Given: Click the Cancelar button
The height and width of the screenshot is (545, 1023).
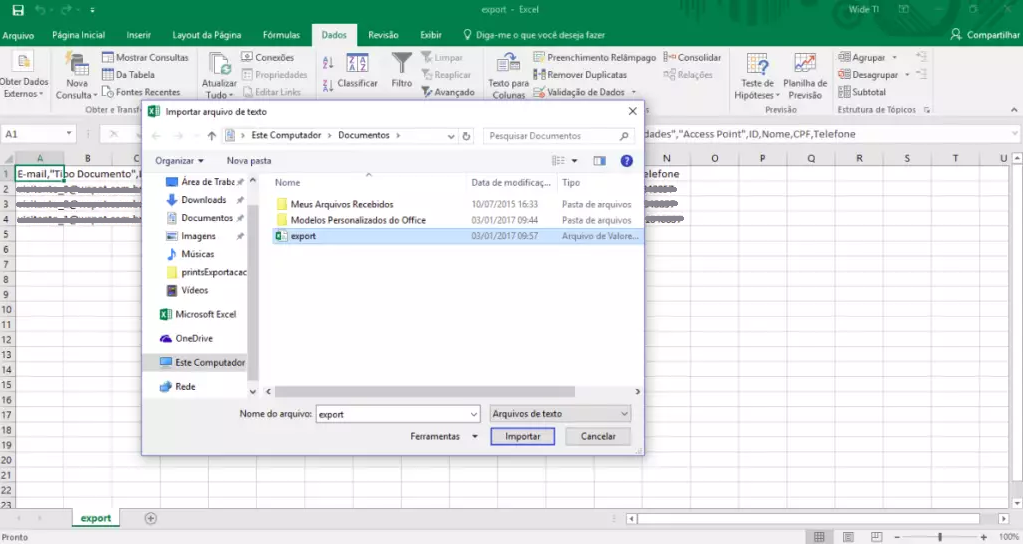Looking at the screenshot, I should pos(598,436).
